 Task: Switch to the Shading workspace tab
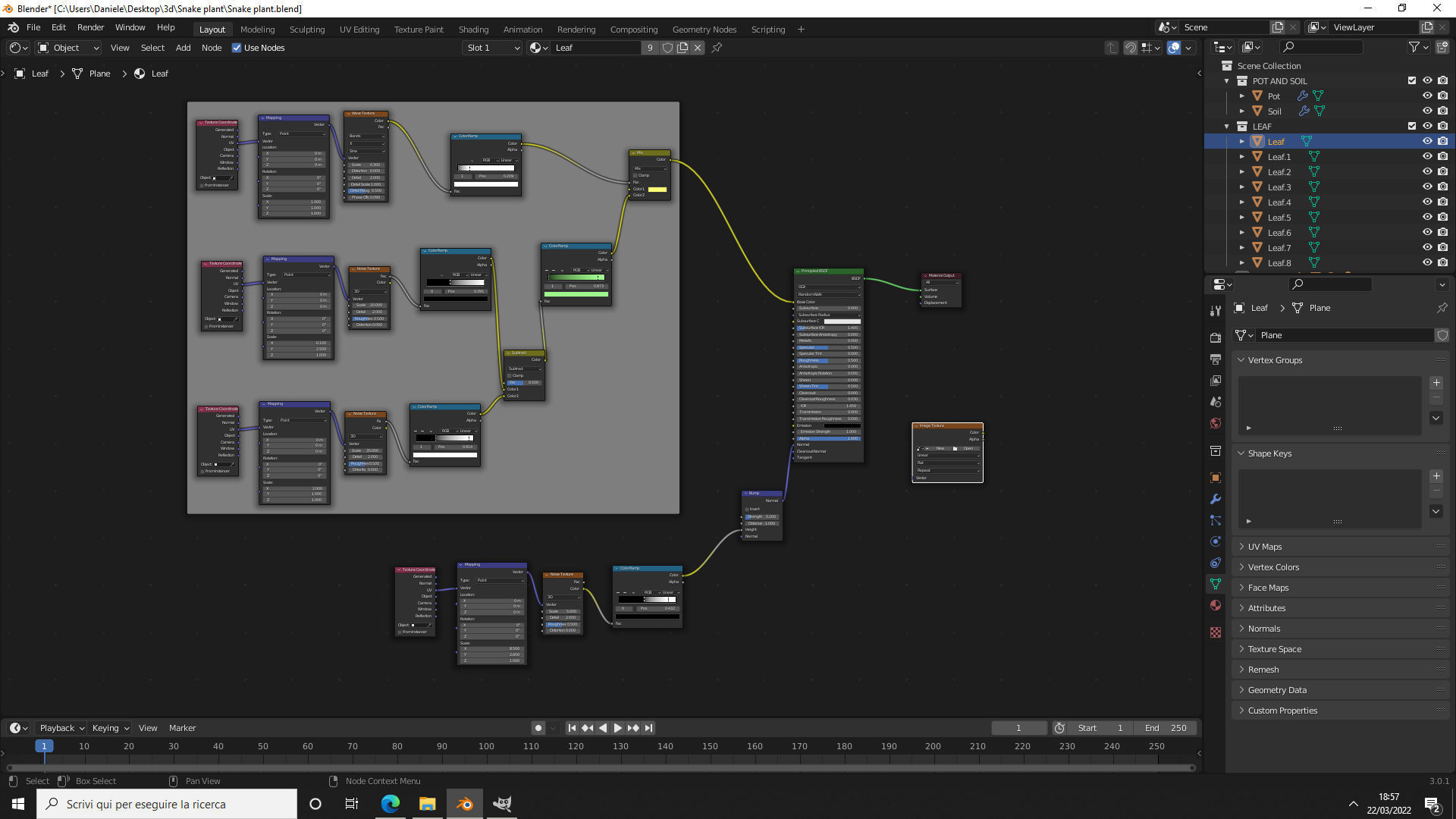point(473,30)
